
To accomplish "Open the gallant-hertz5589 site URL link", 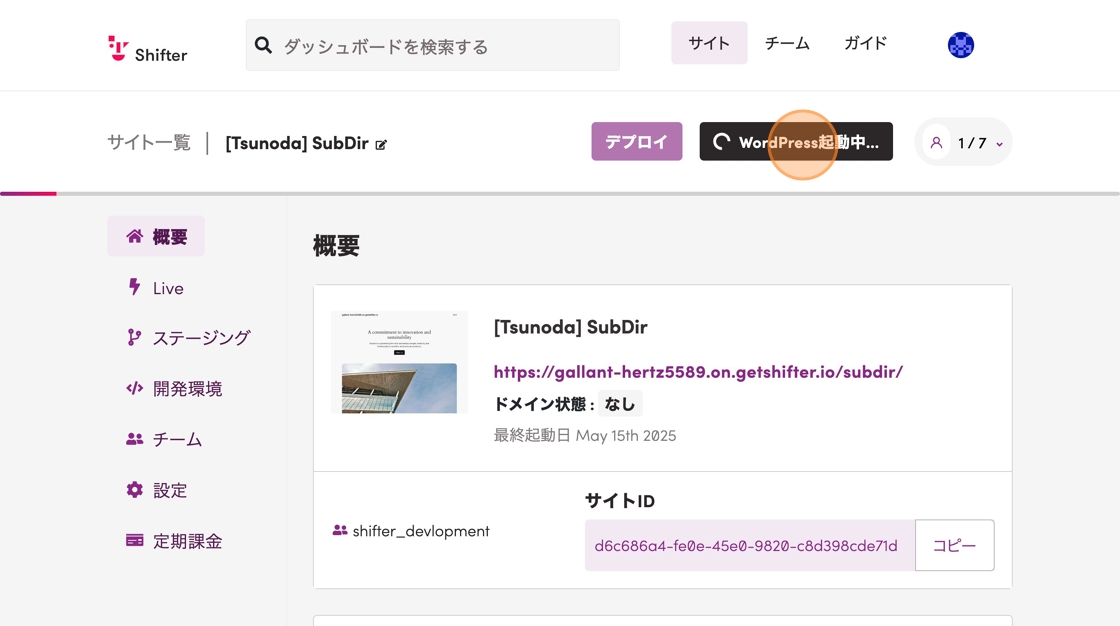I will (698, 372).
